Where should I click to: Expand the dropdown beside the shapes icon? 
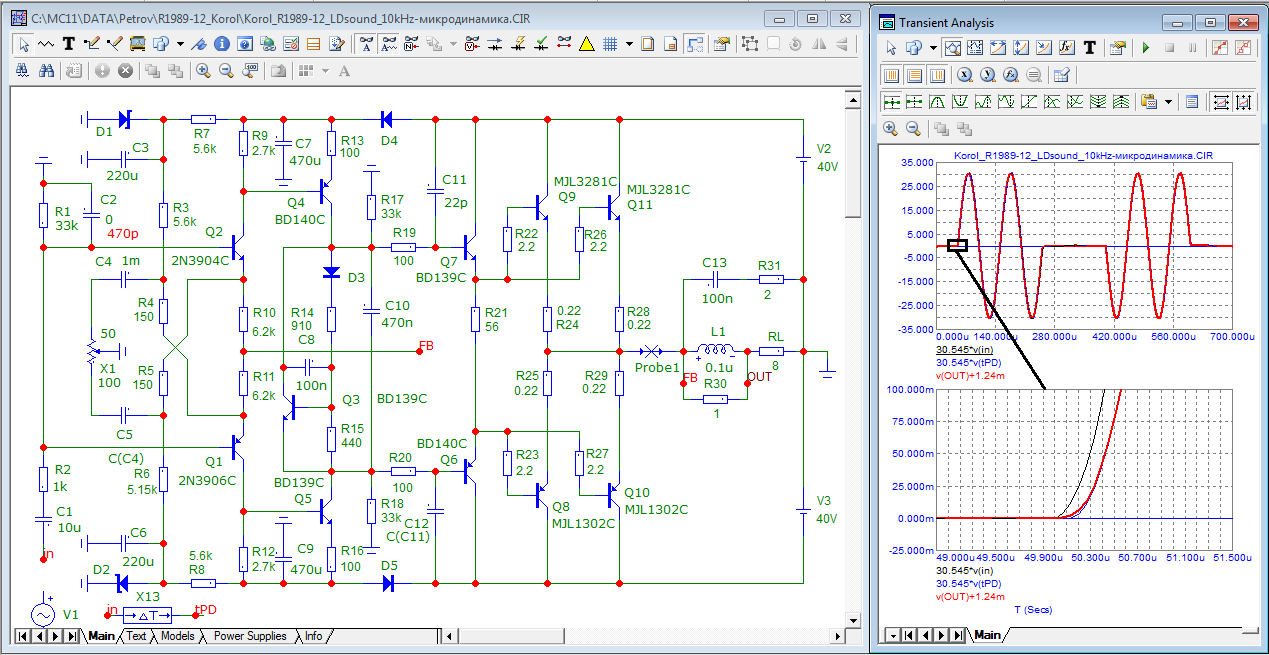[180, 44]
